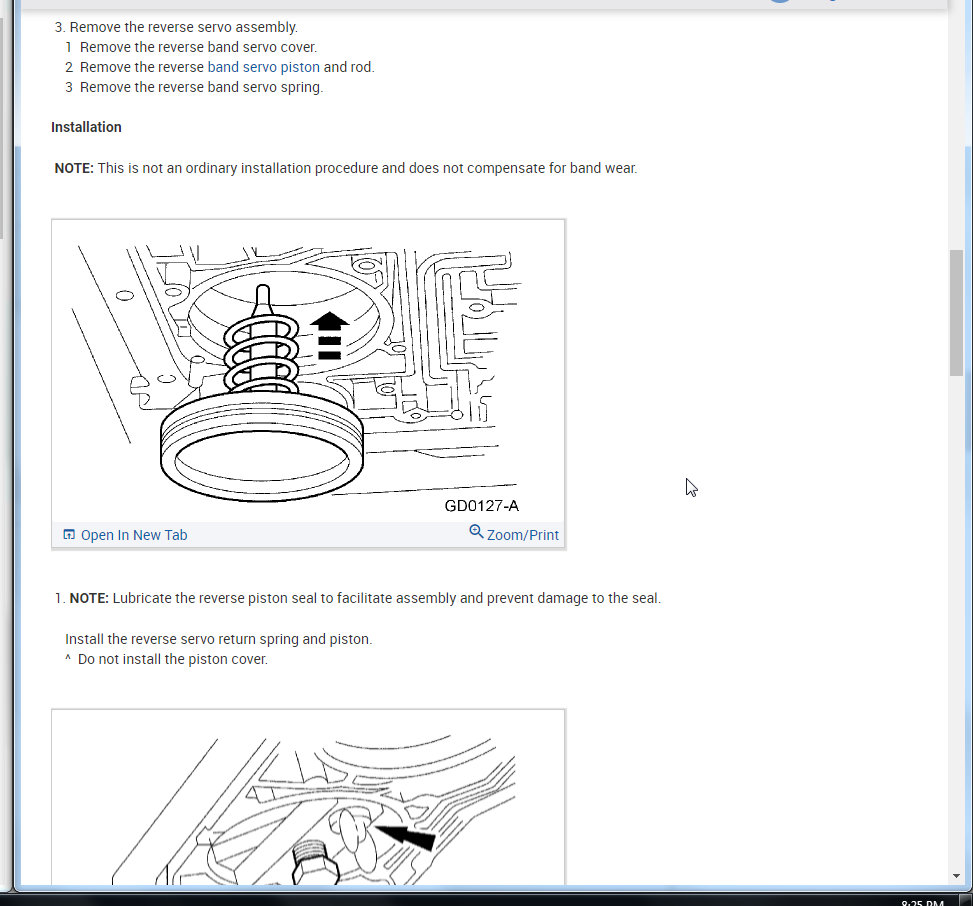The image size is (973, 906).
Task: Select the 'Installation' heading text
Action: point(86,127)
